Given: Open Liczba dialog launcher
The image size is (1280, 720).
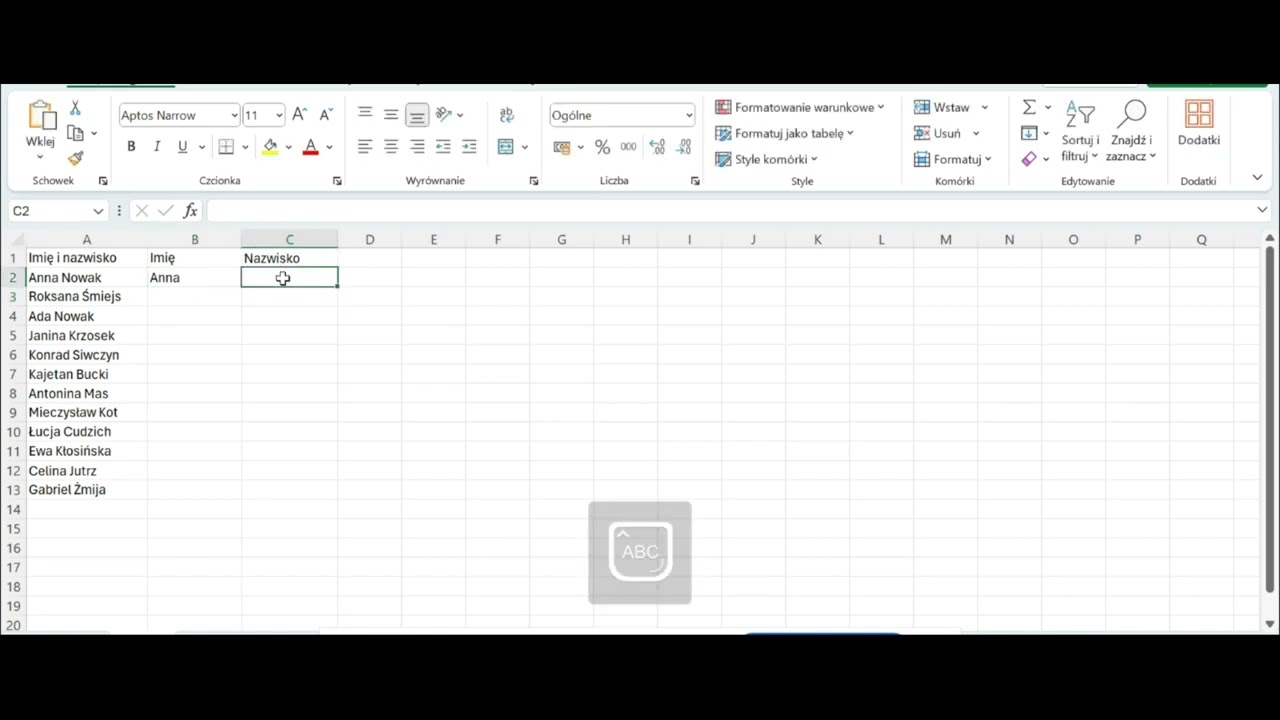Looking at the screenshot, I should pyautogui.click(x=695, y=181).
